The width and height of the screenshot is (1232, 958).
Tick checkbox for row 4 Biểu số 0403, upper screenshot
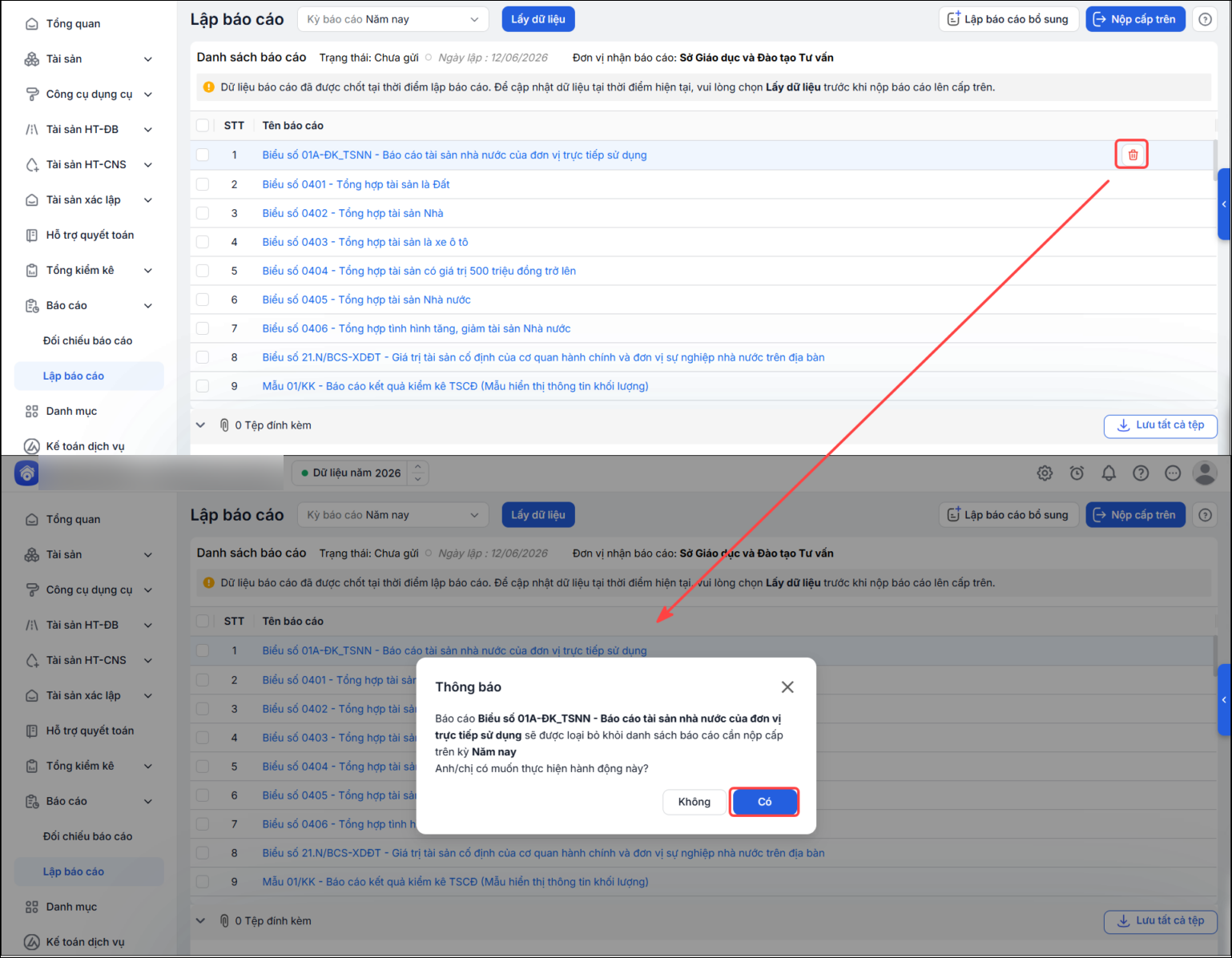click(x=203, y=242)
